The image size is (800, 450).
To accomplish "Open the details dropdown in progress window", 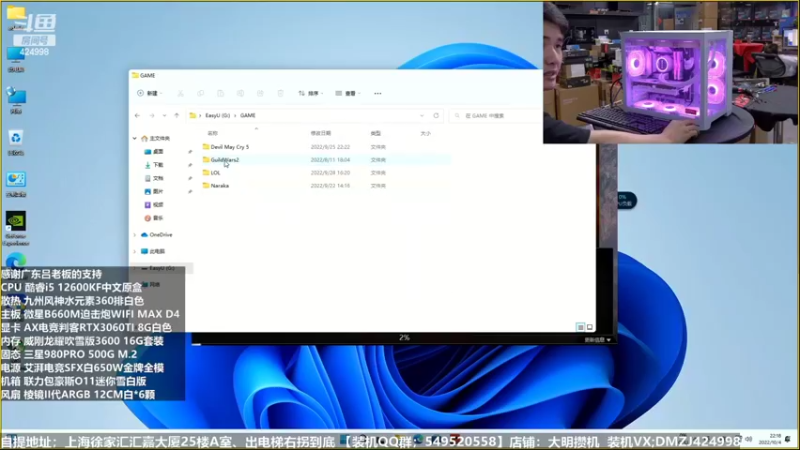I will click(597, 340).
